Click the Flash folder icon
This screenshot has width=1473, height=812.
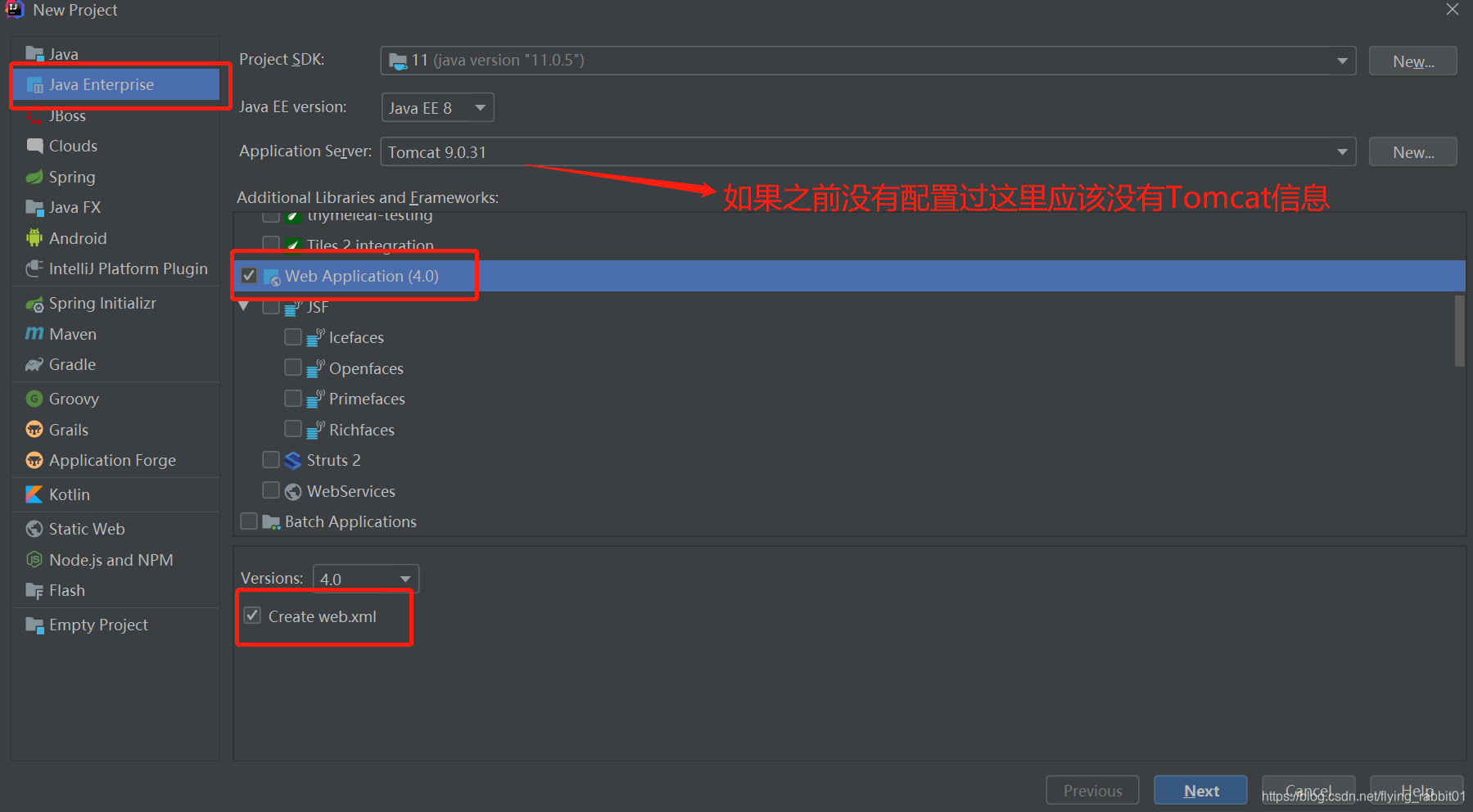(x=34, y=590)
